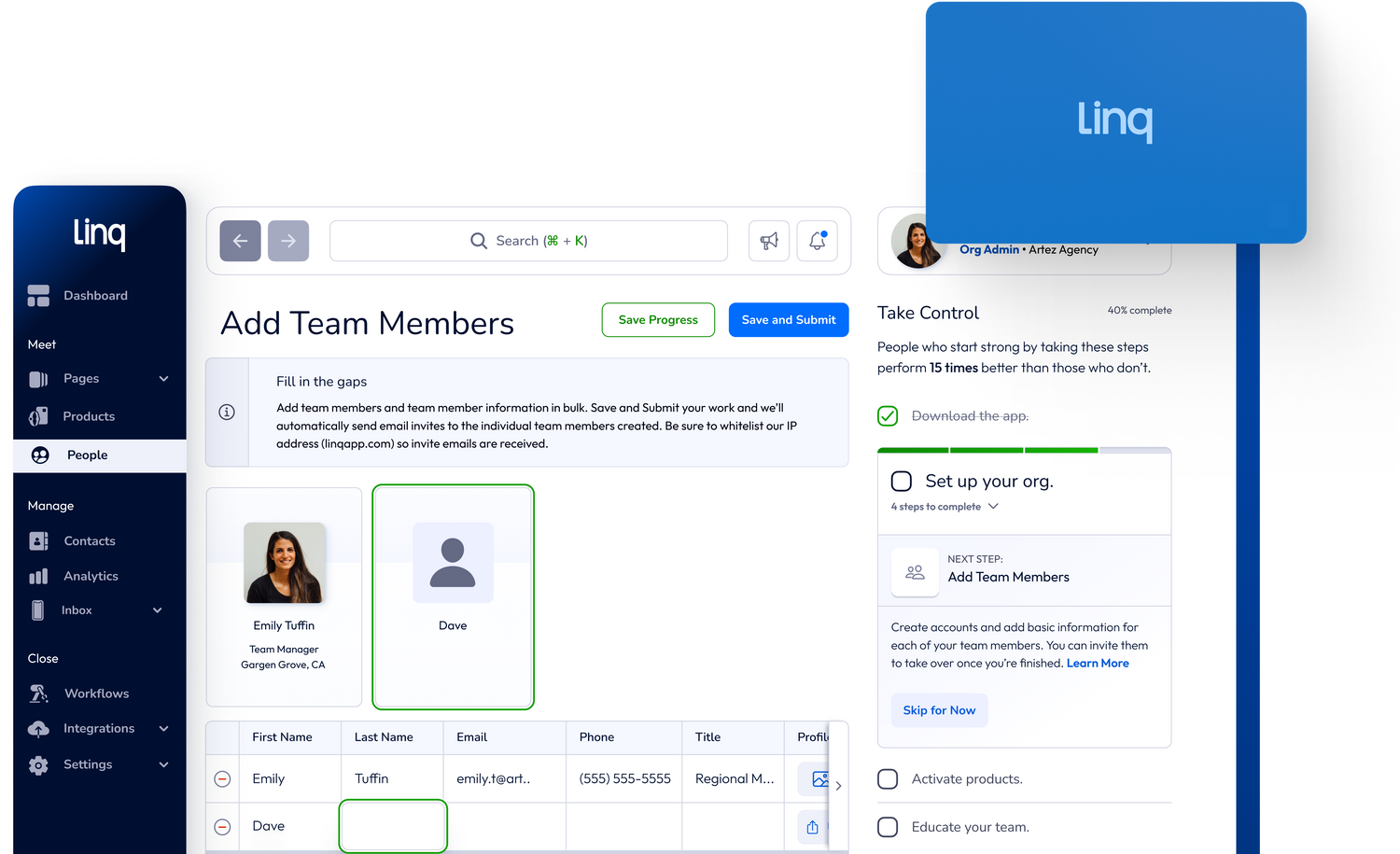Click the back arrow navigation icon

pyautogui.click(x=240, y=241)
